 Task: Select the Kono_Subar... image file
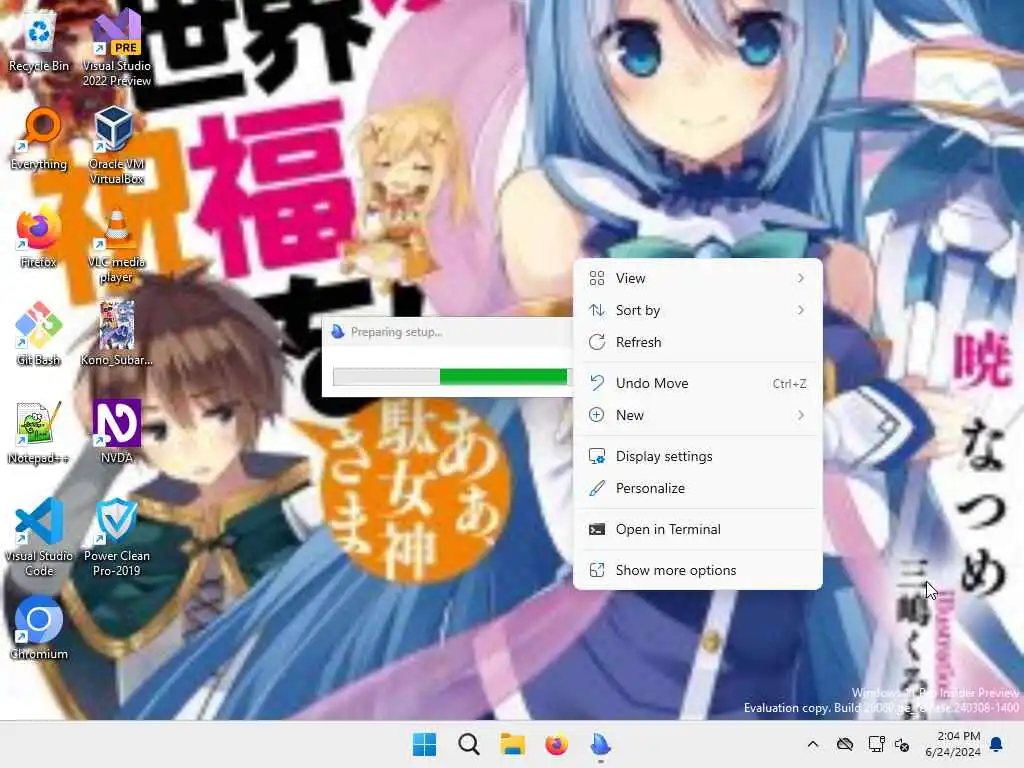[116, 335]
